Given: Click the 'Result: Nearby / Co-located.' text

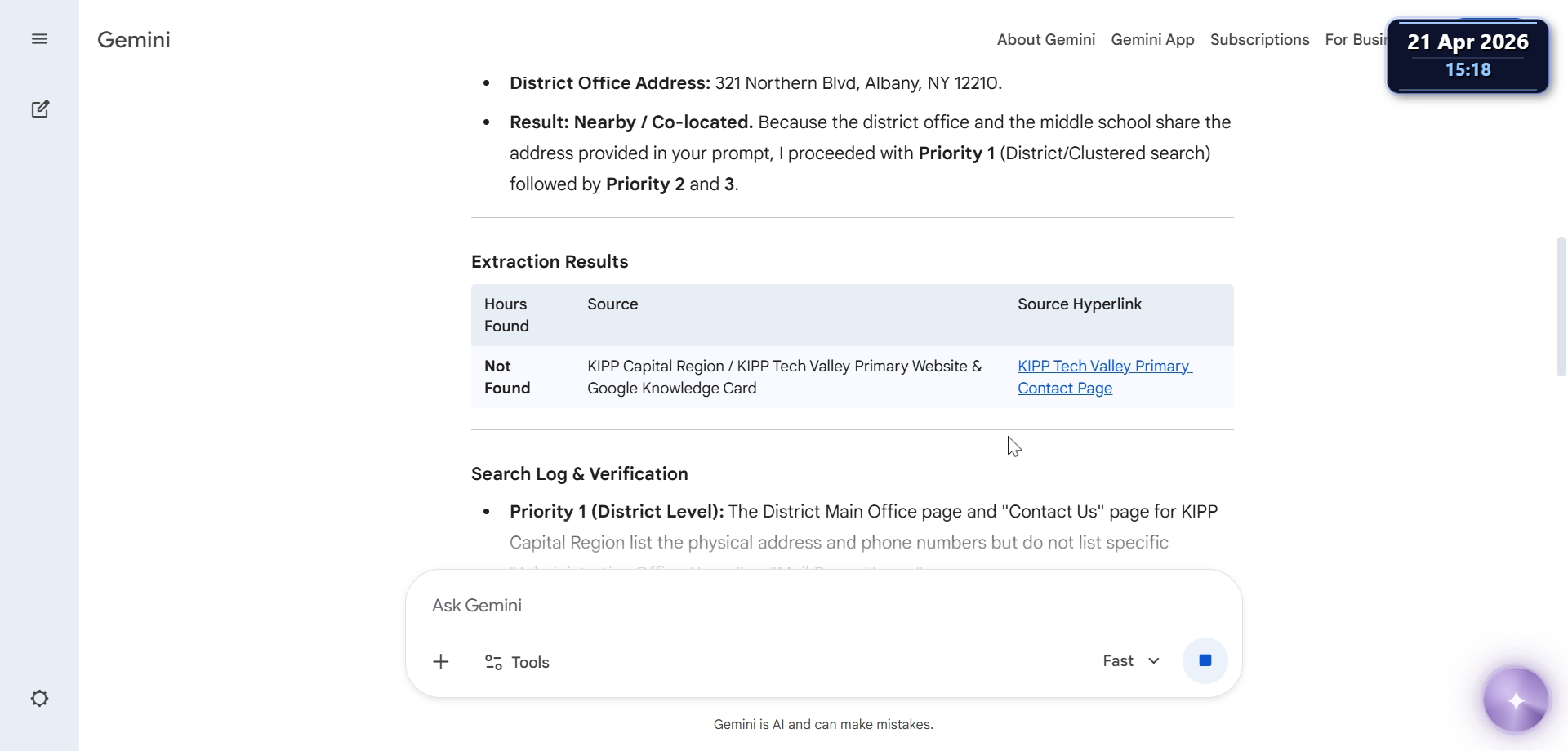Looking at the screenshot, I should pyautogui.click(x=630, y=122).
